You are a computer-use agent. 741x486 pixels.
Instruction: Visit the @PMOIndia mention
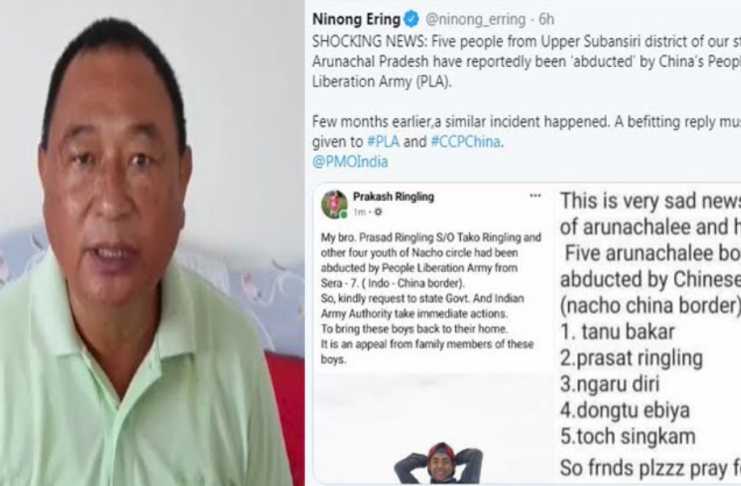point(350,162)
